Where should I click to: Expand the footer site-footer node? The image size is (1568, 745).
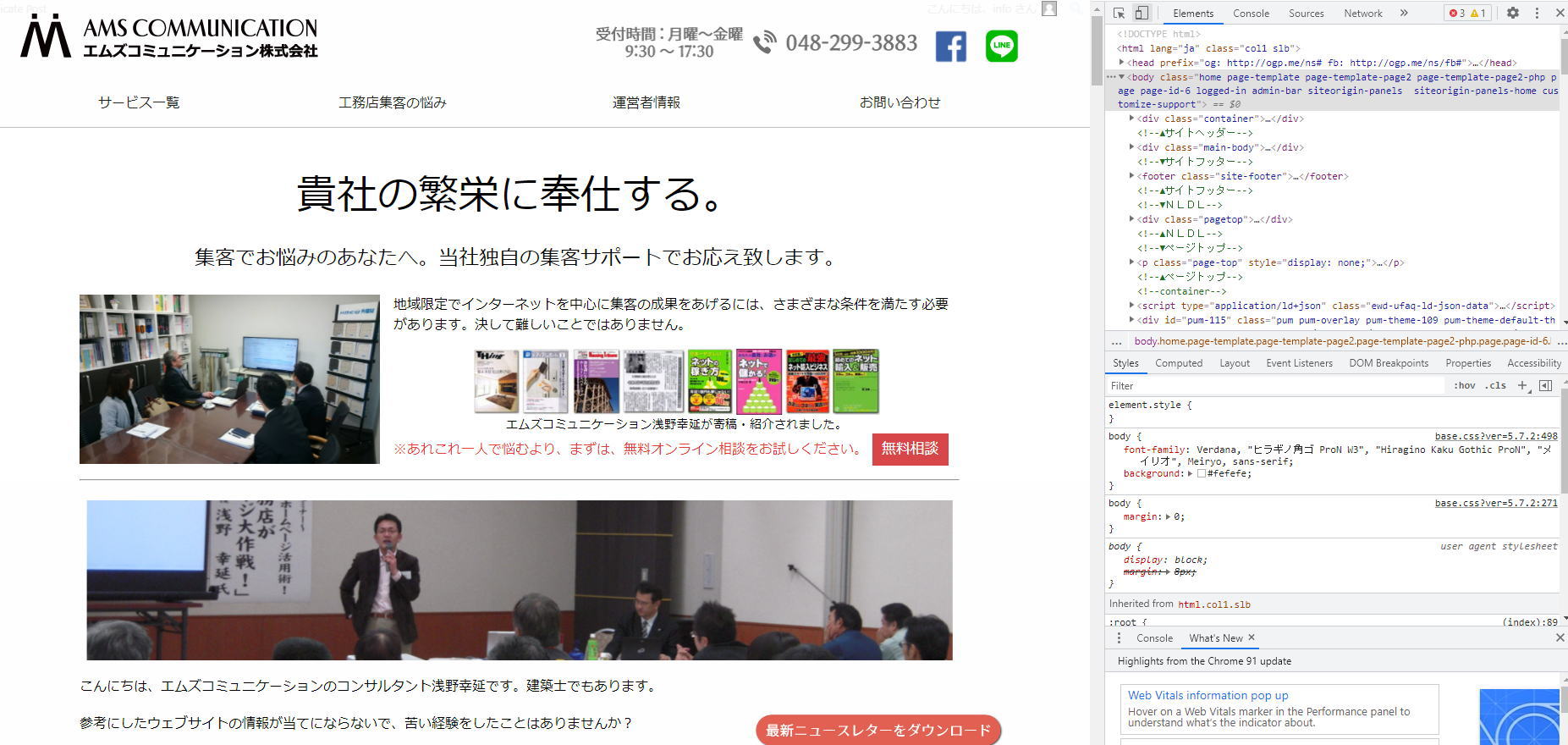[1132, 176]
